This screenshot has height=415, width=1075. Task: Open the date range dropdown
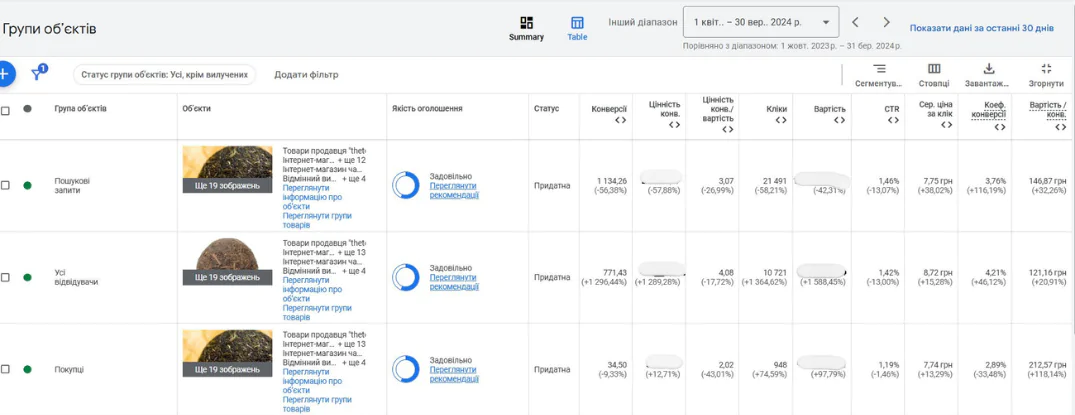[761, 22]
